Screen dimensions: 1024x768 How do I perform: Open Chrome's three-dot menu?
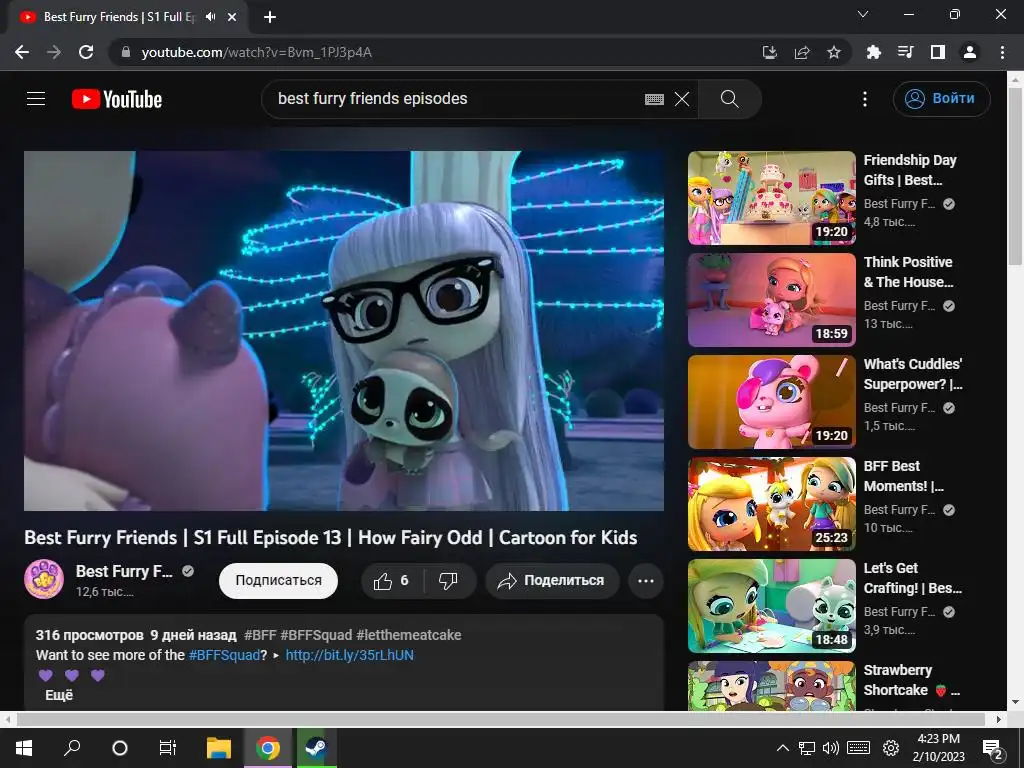[1002, 52]
